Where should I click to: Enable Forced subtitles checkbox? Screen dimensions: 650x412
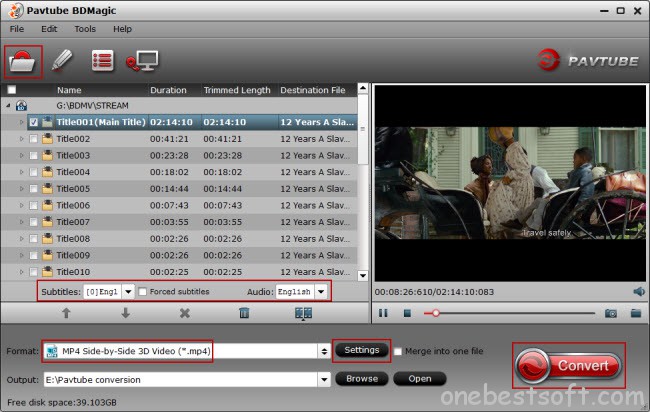pyautogui.click(x=143, y=292)
